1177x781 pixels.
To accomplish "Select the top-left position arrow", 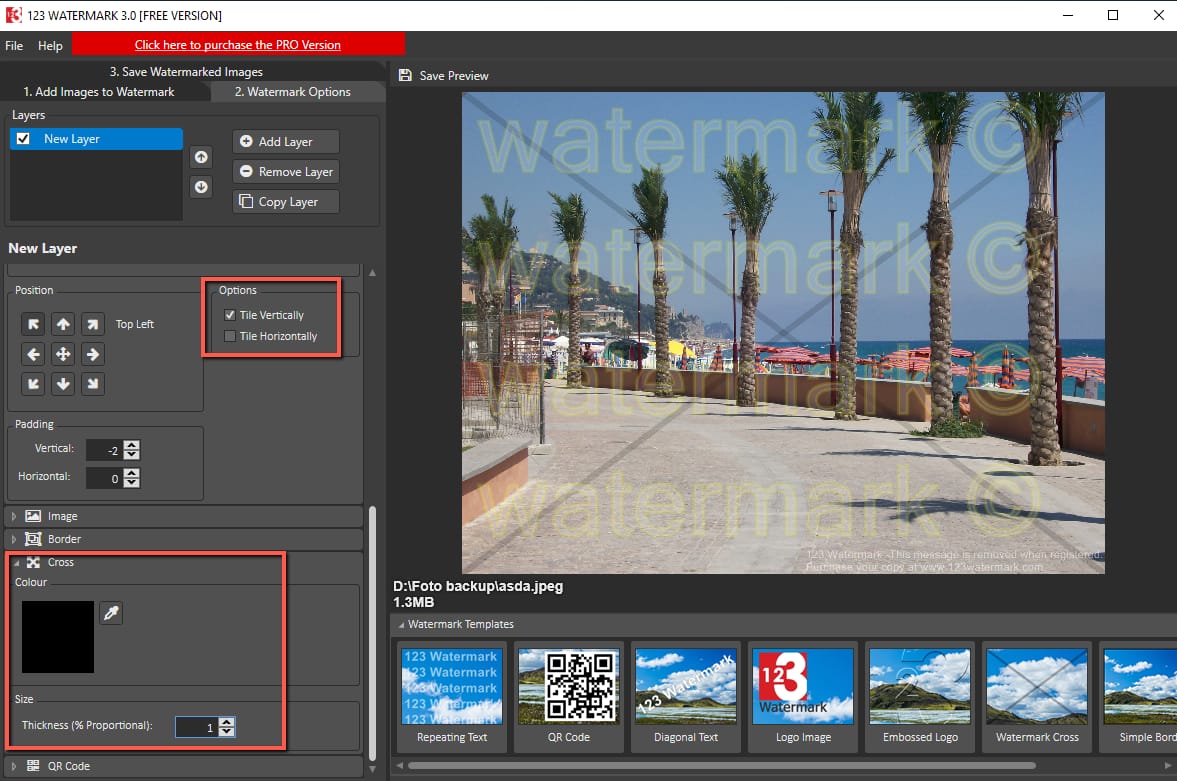I will pyautogui.click(x=33, y=324).
